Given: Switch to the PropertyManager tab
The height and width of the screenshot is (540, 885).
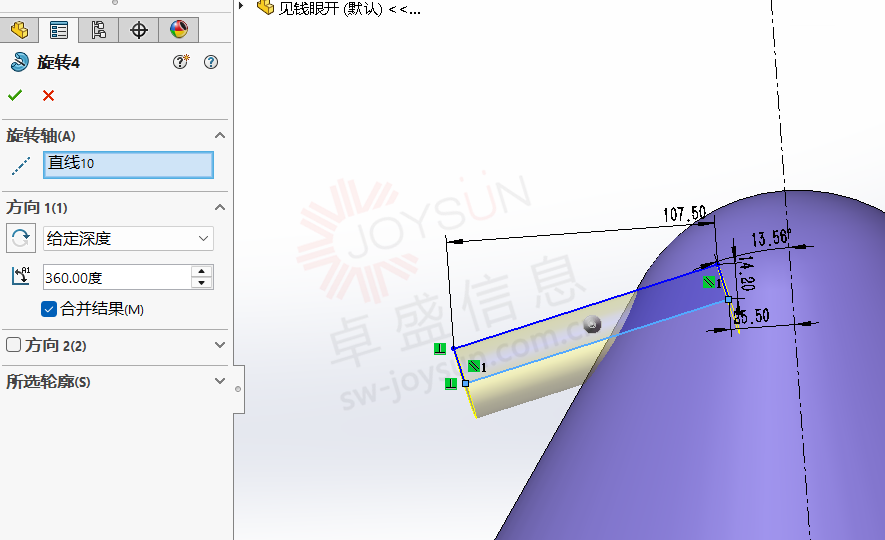Looking at the screenshot, I should click(59, 30).
